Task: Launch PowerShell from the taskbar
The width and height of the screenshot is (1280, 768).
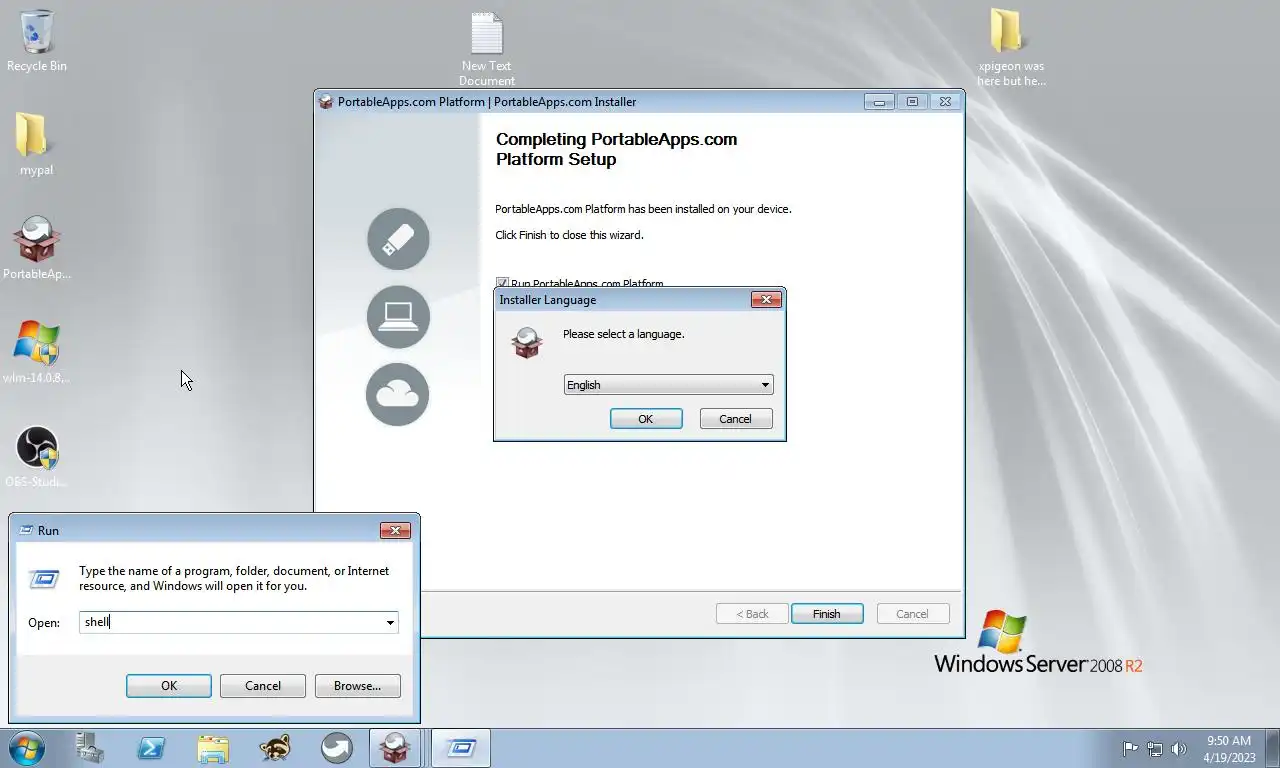Action: tap(151, 748)
